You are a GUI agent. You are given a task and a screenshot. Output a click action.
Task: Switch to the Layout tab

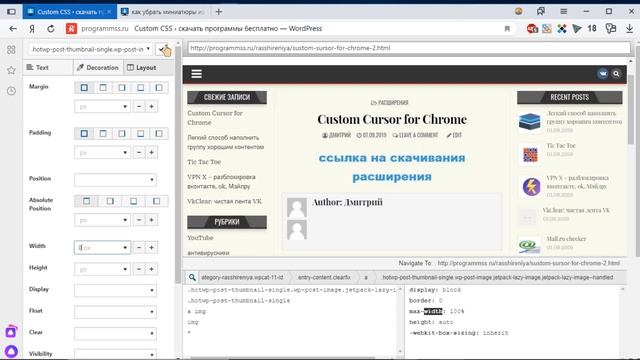click(x=148, y=67)
